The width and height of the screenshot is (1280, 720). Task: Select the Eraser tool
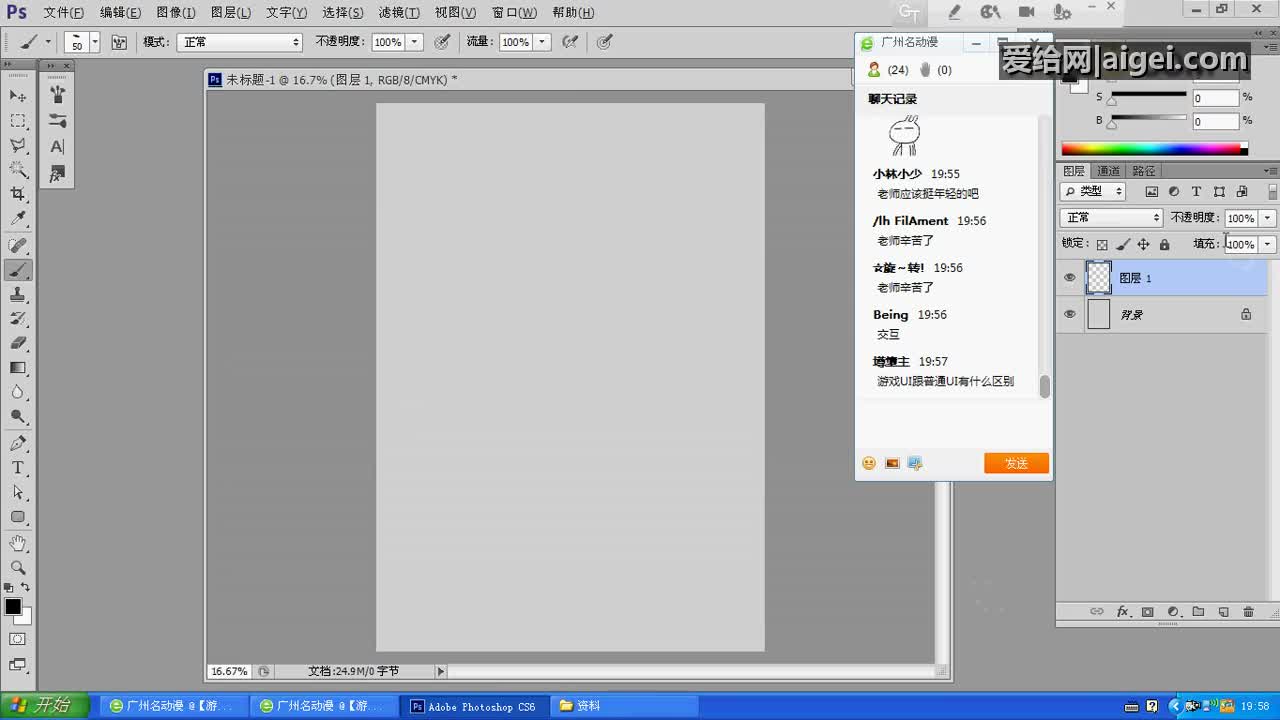point(18,343)
